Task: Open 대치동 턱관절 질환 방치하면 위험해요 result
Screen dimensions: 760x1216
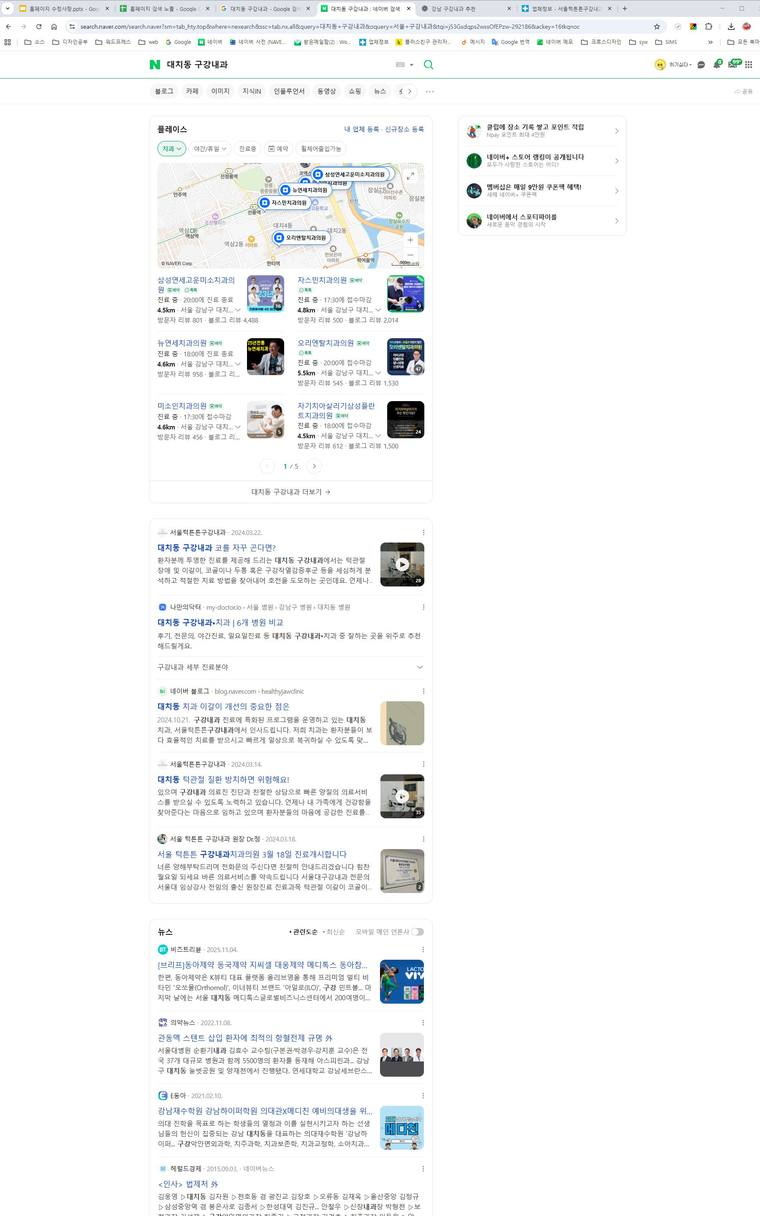Action: (x=223, y=779)
